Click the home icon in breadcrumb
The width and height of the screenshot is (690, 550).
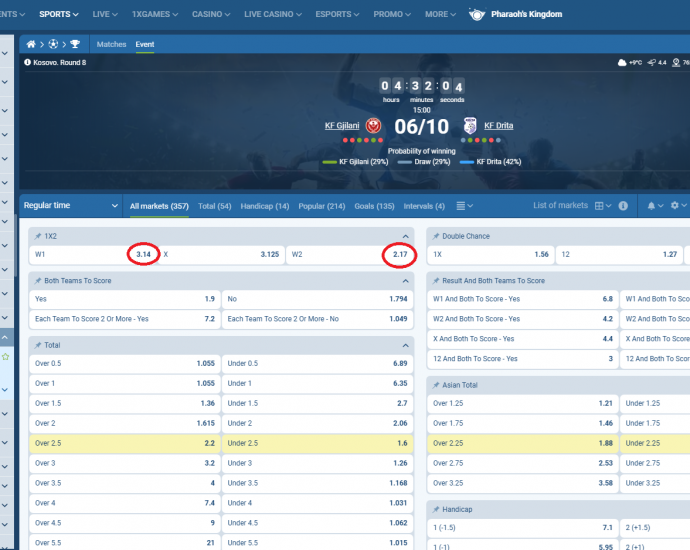32,45
